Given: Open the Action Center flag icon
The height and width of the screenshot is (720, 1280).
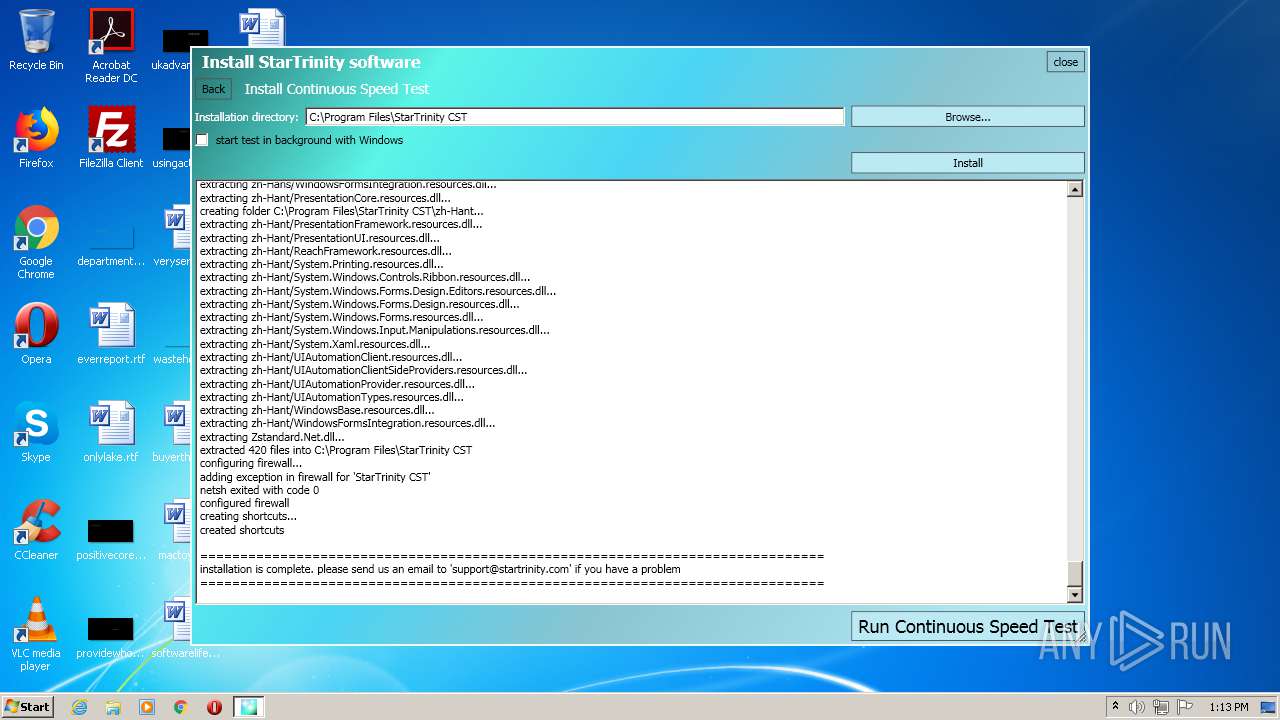Looking at the screenshot, I should pos(1184,707).
